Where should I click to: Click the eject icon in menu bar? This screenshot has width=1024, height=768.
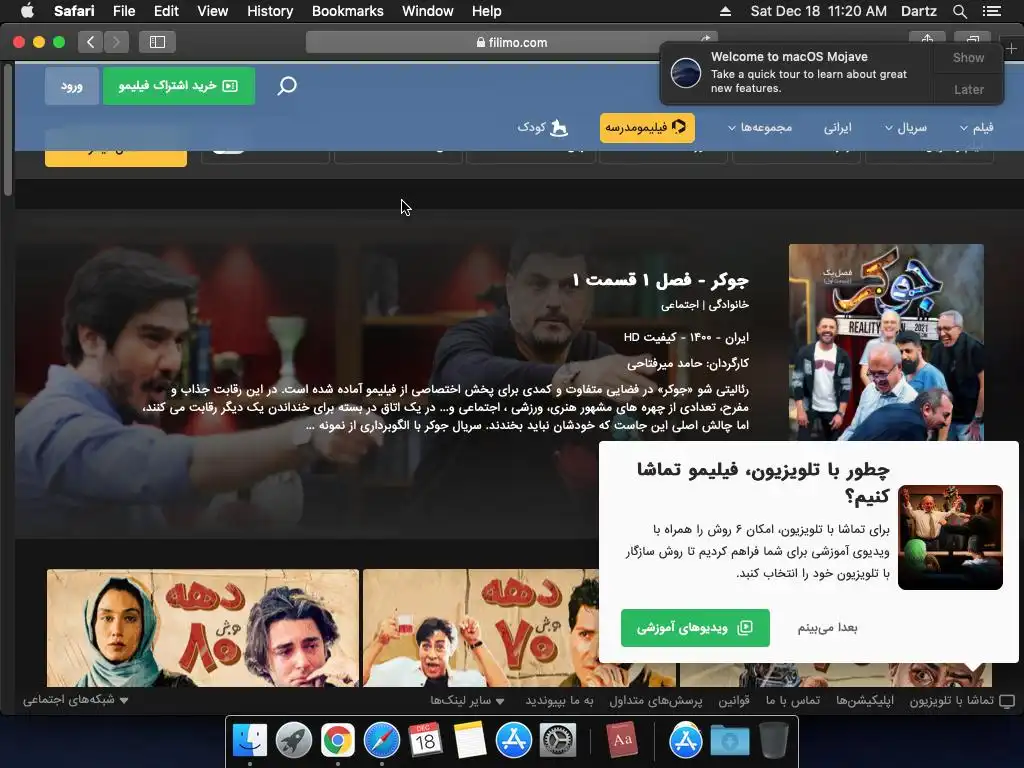coord(725,11)
